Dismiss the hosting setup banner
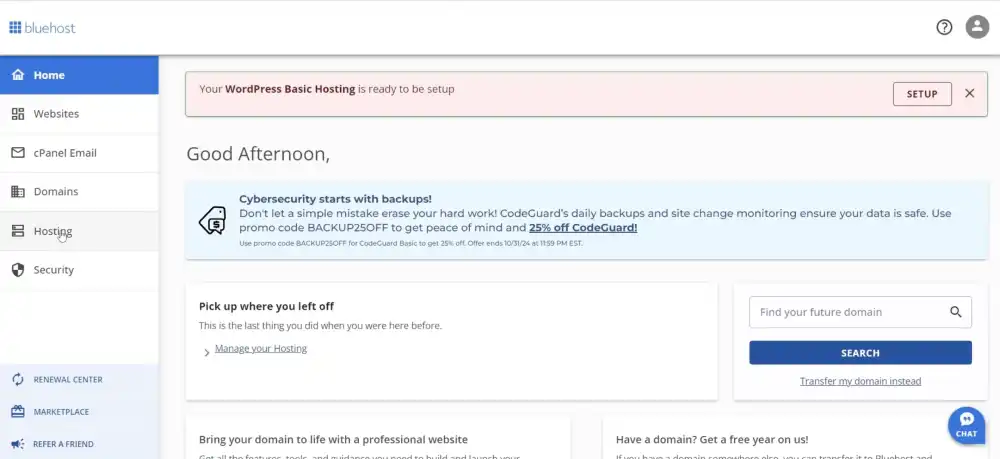Viewport: 1000px width, 459px height. (969, 94)
